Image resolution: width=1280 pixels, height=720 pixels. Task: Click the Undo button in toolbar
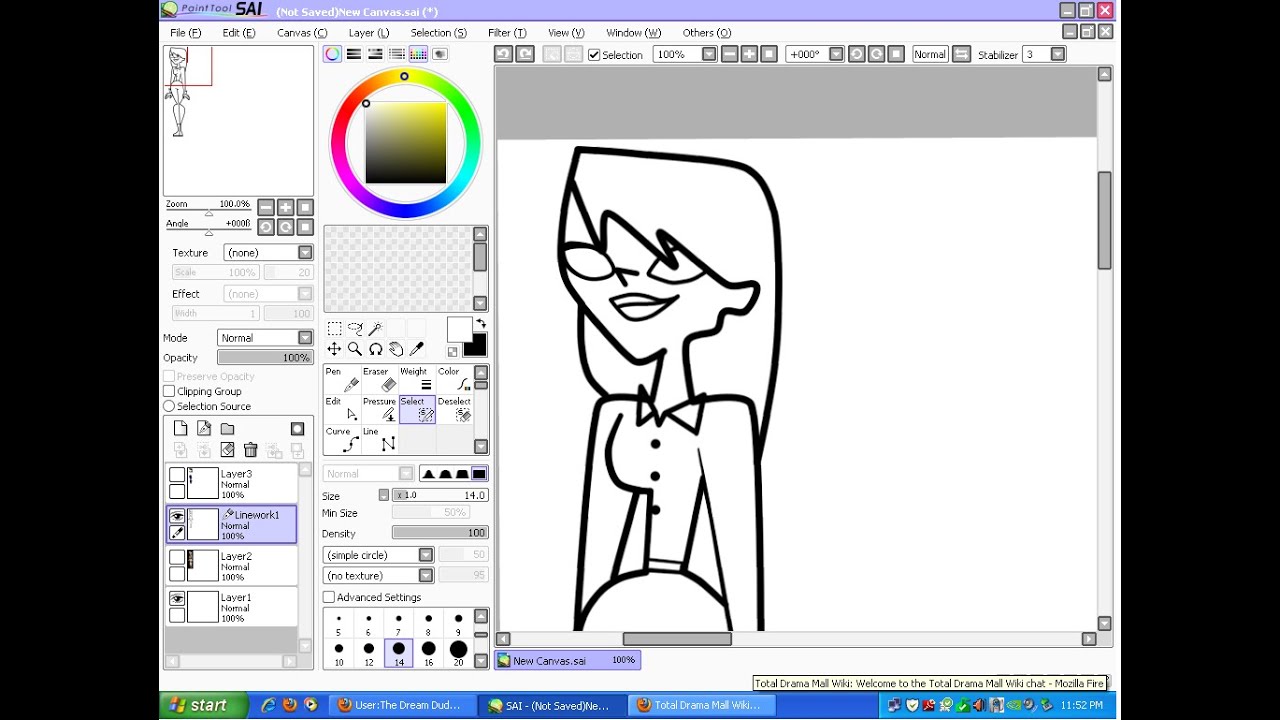pyautogui.click(x=504, y=54)
